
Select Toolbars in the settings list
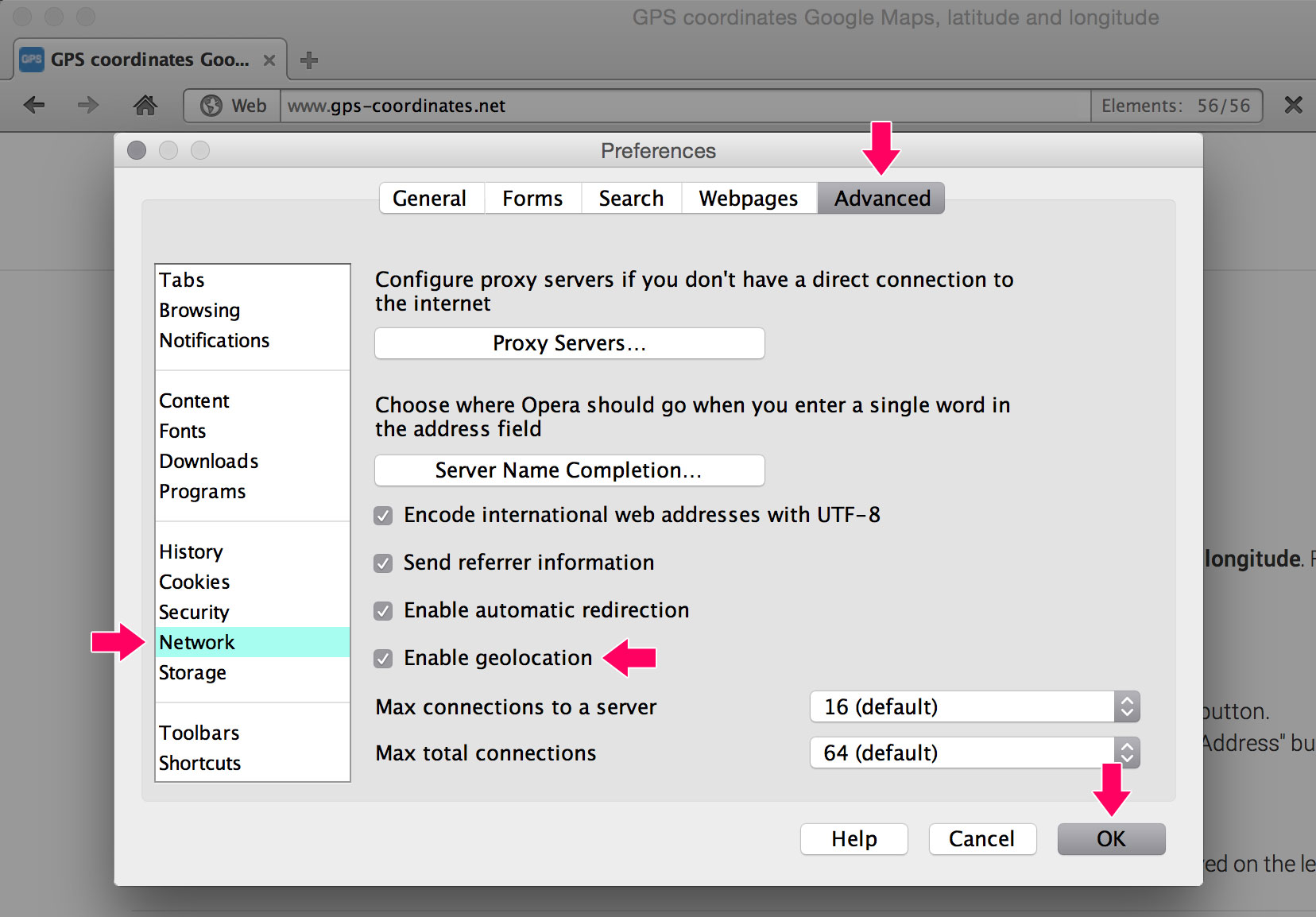pyautogui.click(x=253, y=733)
